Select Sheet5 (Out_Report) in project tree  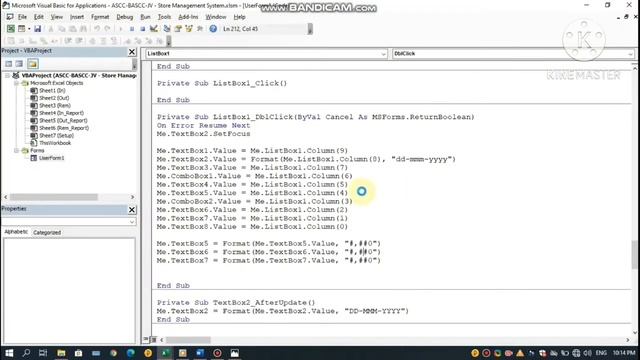point(63,120)
